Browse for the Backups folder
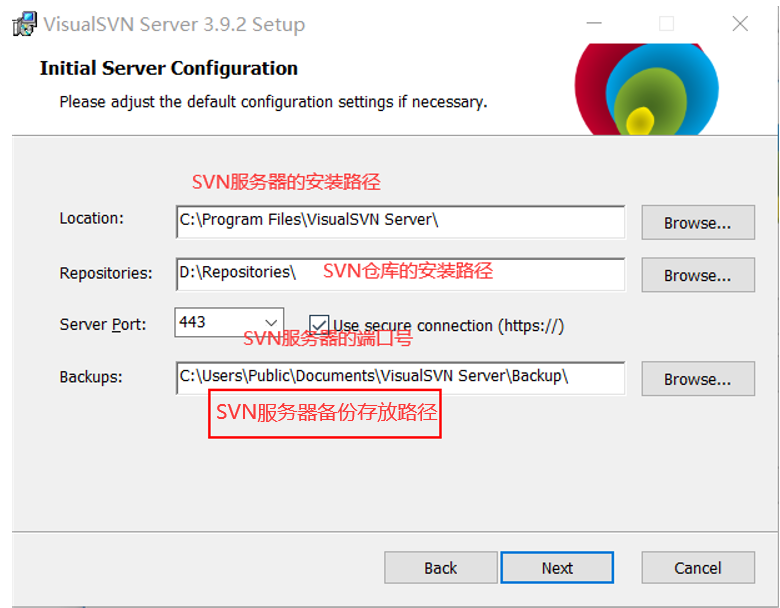 [x=698, y=379]
